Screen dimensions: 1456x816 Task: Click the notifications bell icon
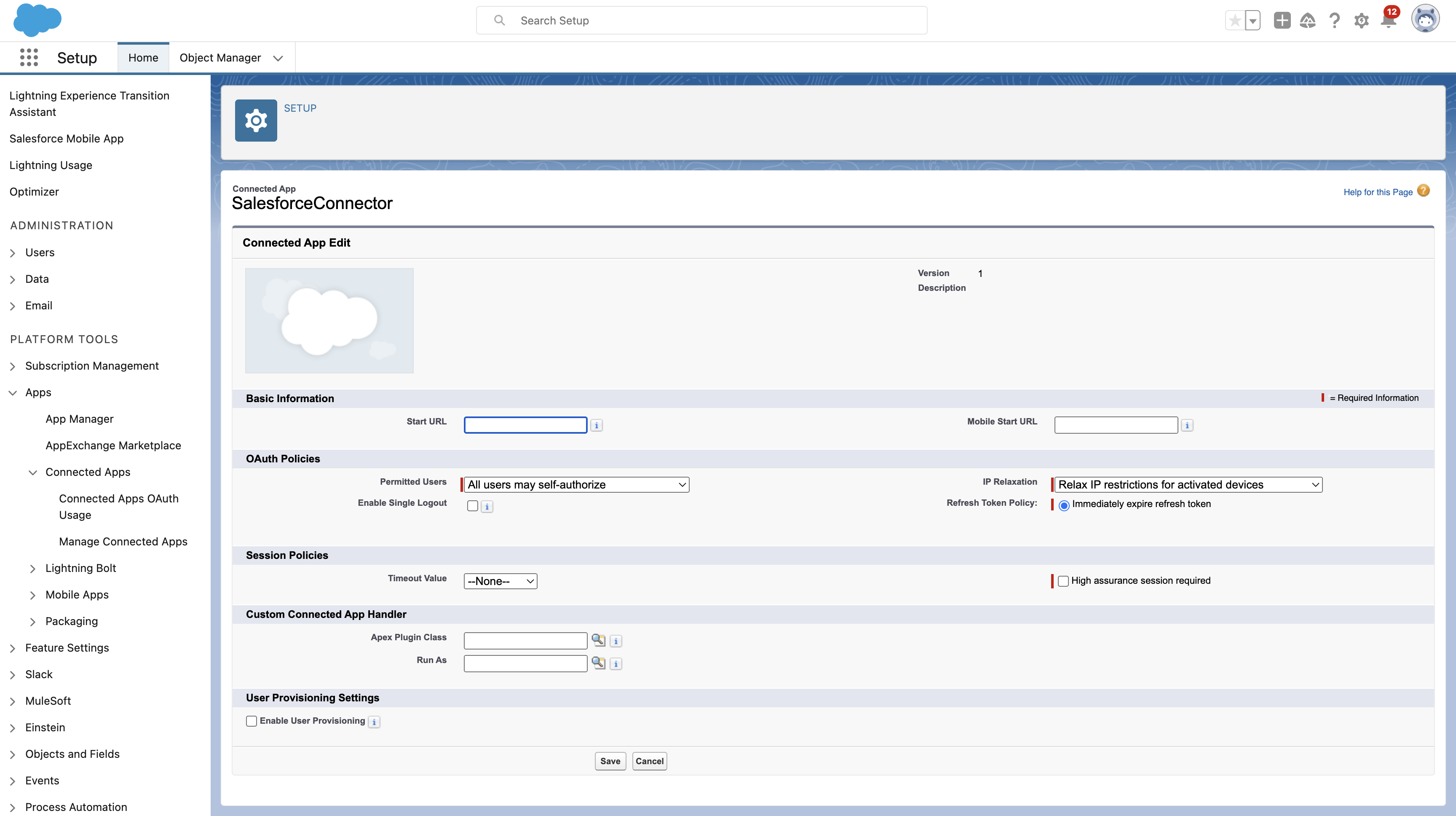click(x=1388, y=21)
